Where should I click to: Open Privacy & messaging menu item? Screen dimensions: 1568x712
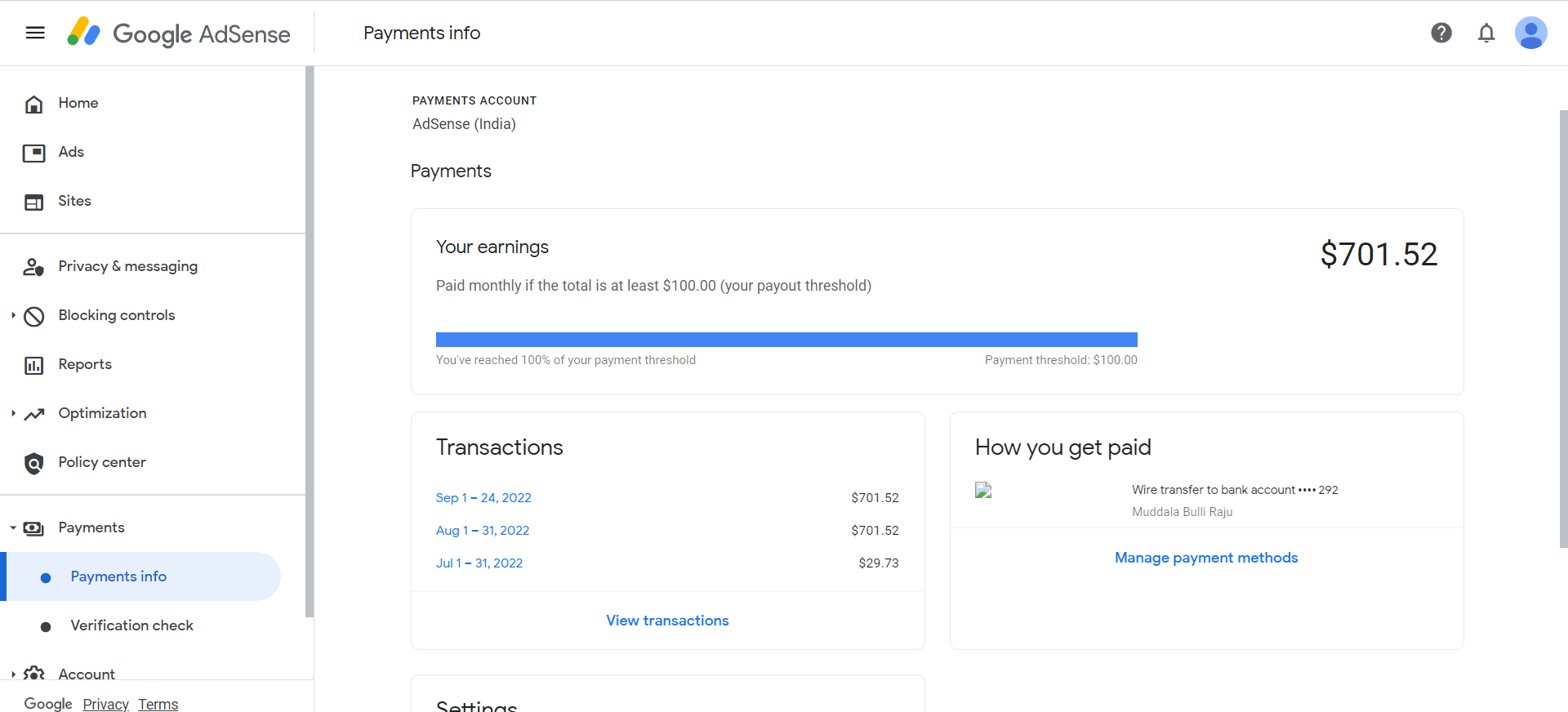[127, 266]
